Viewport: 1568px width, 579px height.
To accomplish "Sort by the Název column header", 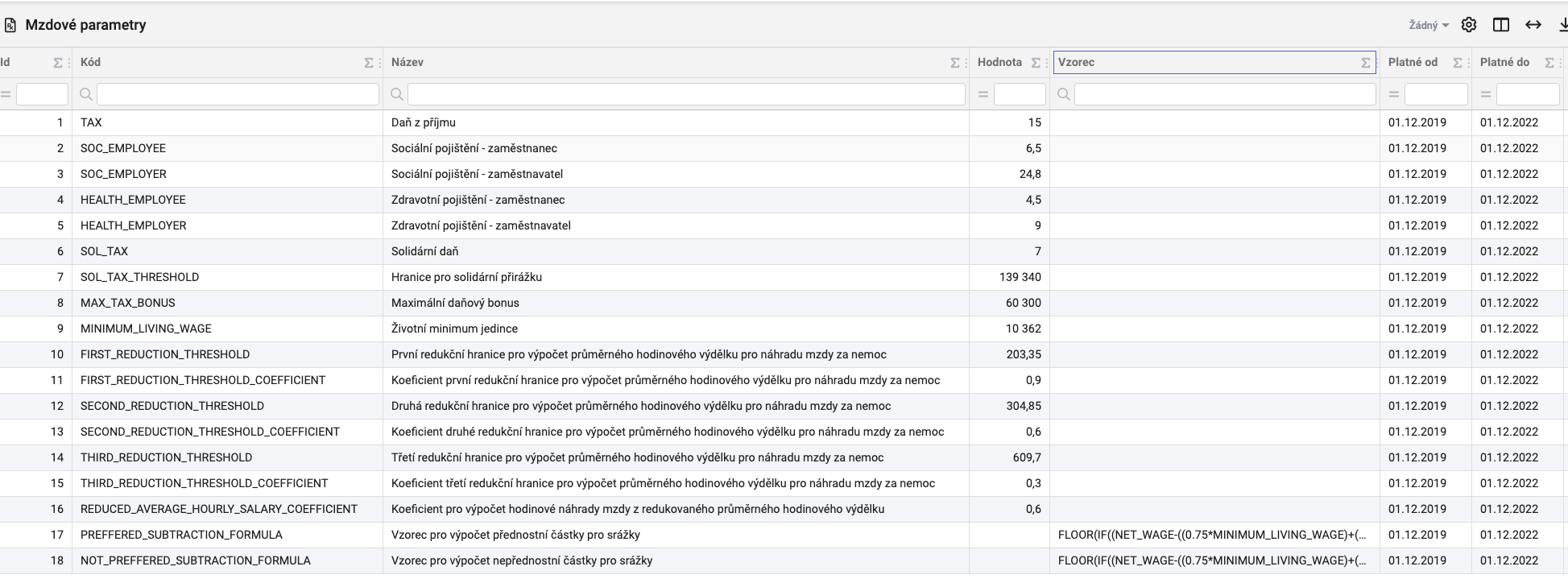I will click(408, 63).
